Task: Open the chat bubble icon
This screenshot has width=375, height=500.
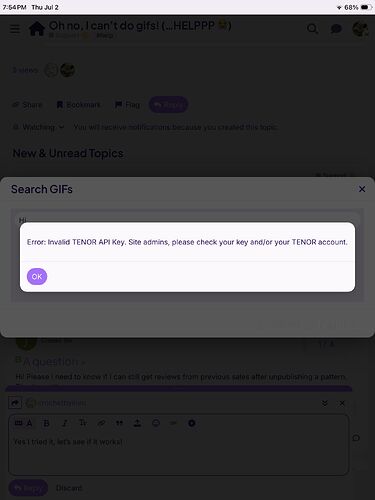Action: pos(336,29)
